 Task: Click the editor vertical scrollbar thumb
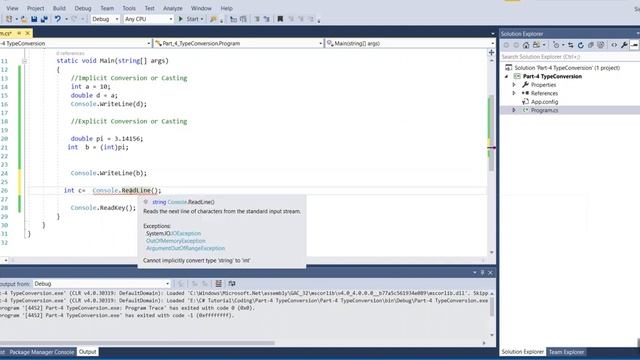pos(491,133)
